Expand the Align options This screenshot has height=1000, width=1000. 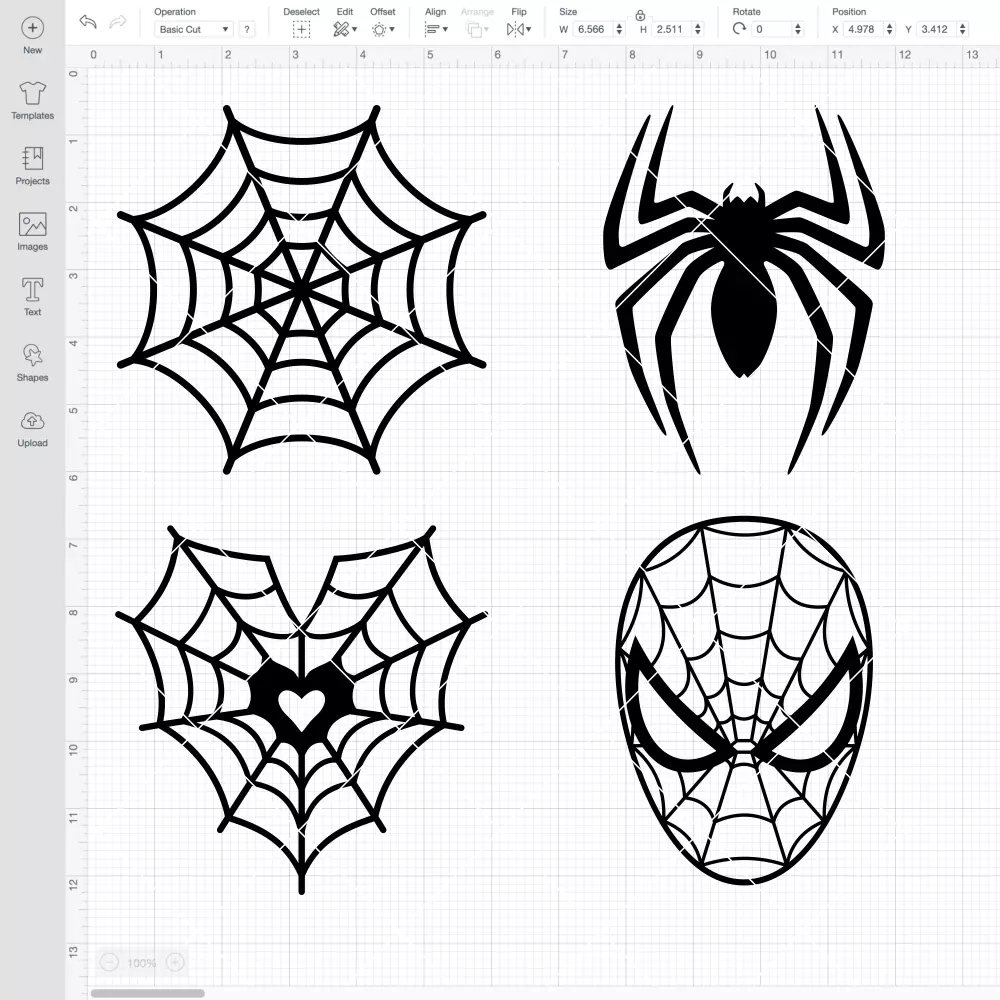(436, 29)
